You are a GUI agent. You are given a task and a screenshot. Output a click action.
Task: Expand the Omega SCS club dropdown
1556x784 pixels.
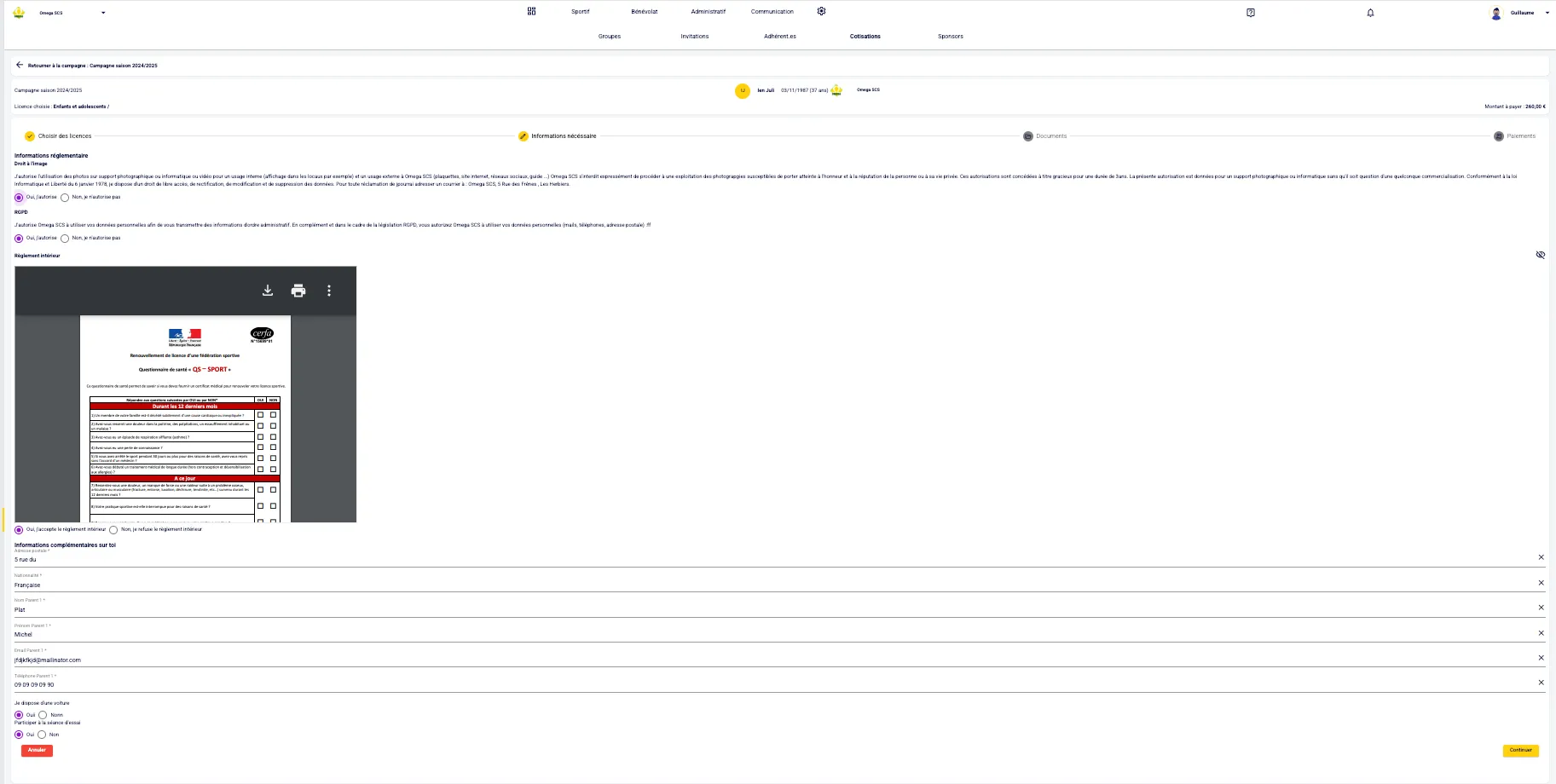point(103,13)
